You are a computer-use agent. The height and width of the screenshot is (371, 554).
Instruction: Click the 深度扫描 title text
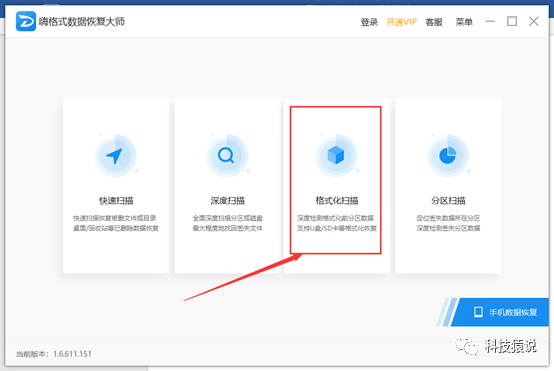[228, 201]
